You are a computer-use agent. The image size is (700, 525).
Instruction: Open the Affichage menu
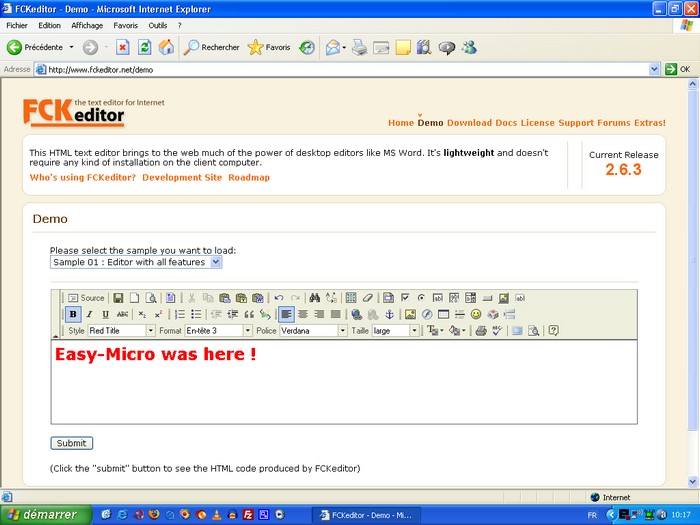(87, 25)
